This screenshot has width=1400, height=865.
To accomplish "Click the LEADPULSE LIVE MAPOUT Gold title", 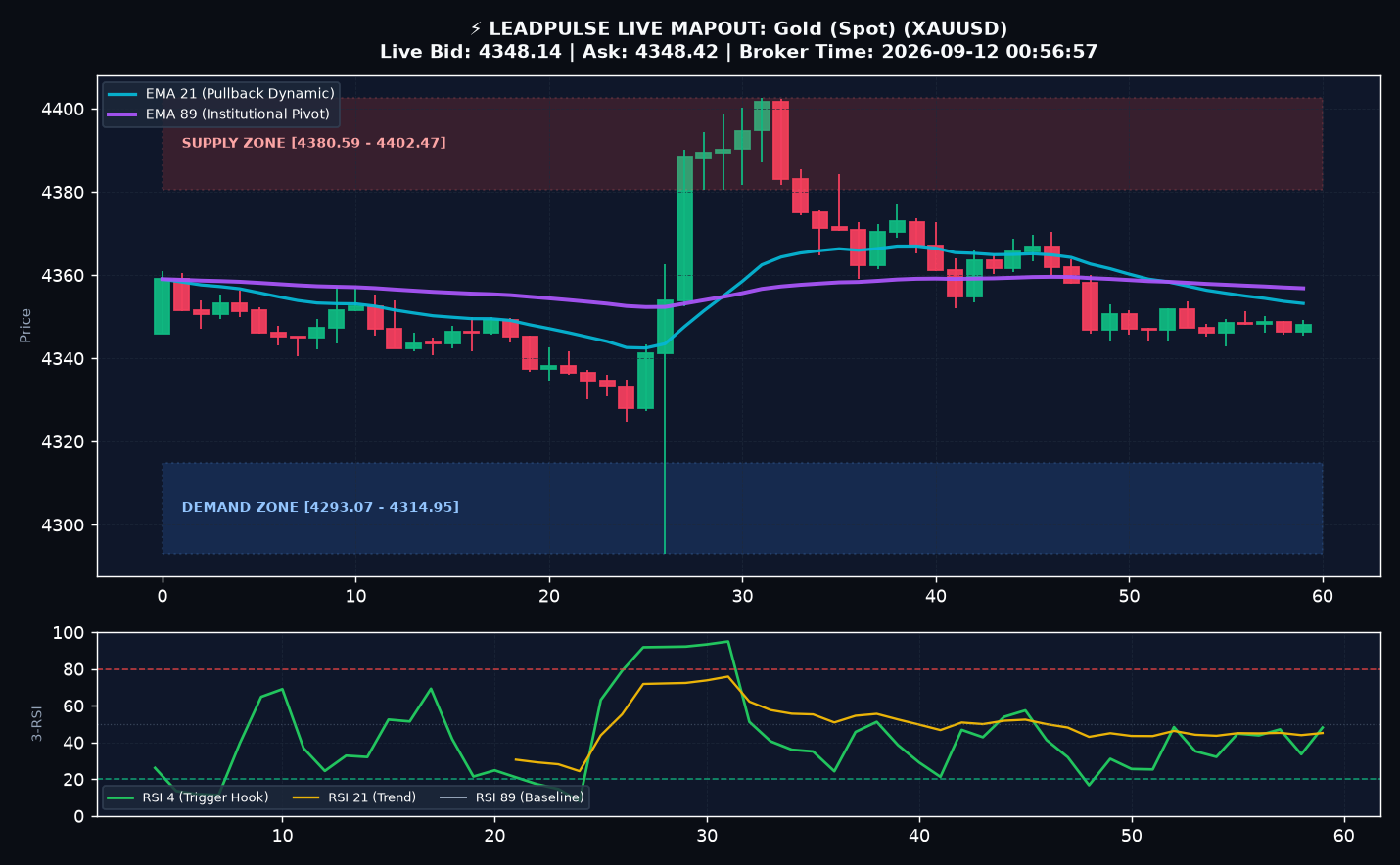I will (739, 29).
